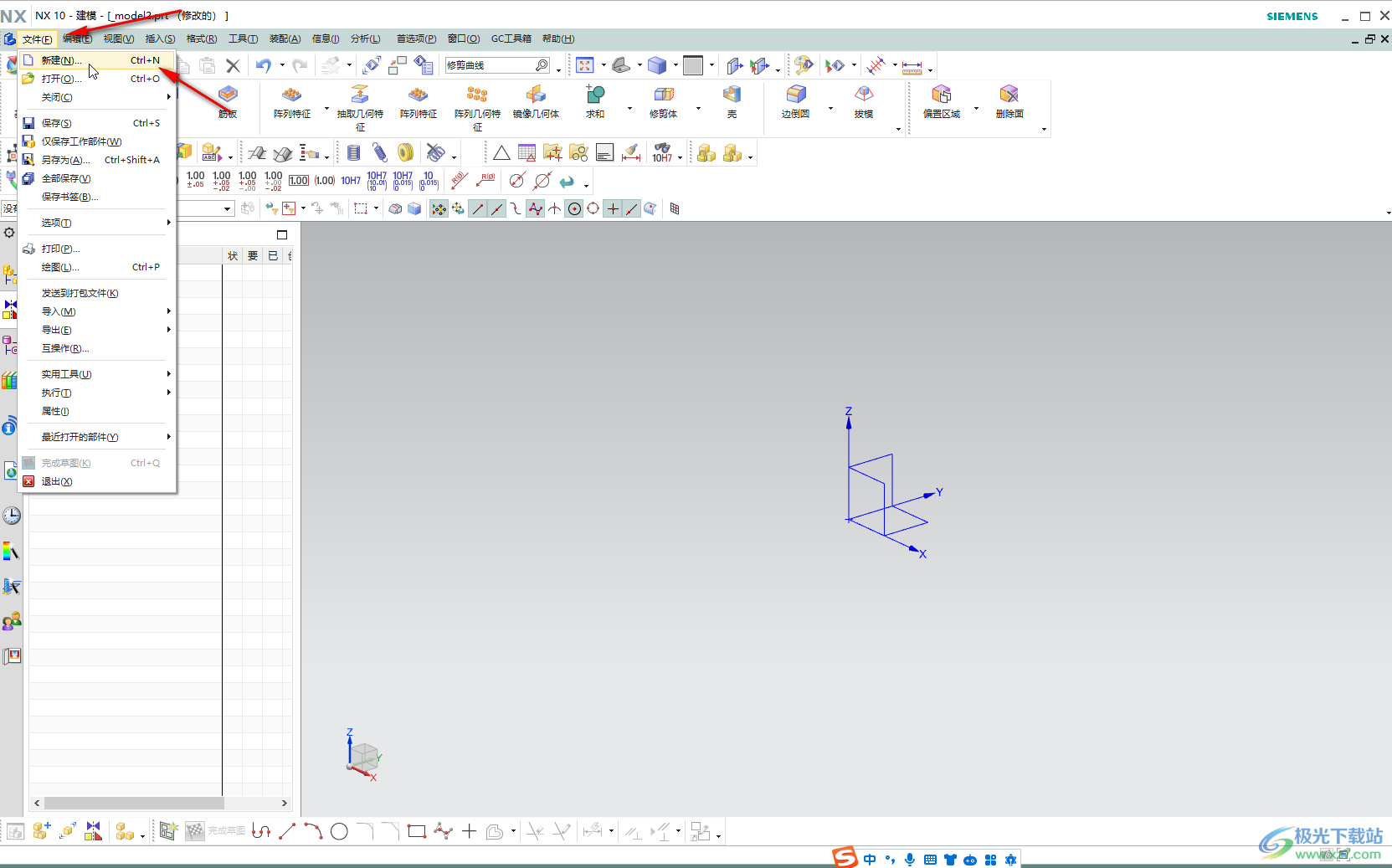Click 退出(X) to exit NX

[x=97, y=481]
